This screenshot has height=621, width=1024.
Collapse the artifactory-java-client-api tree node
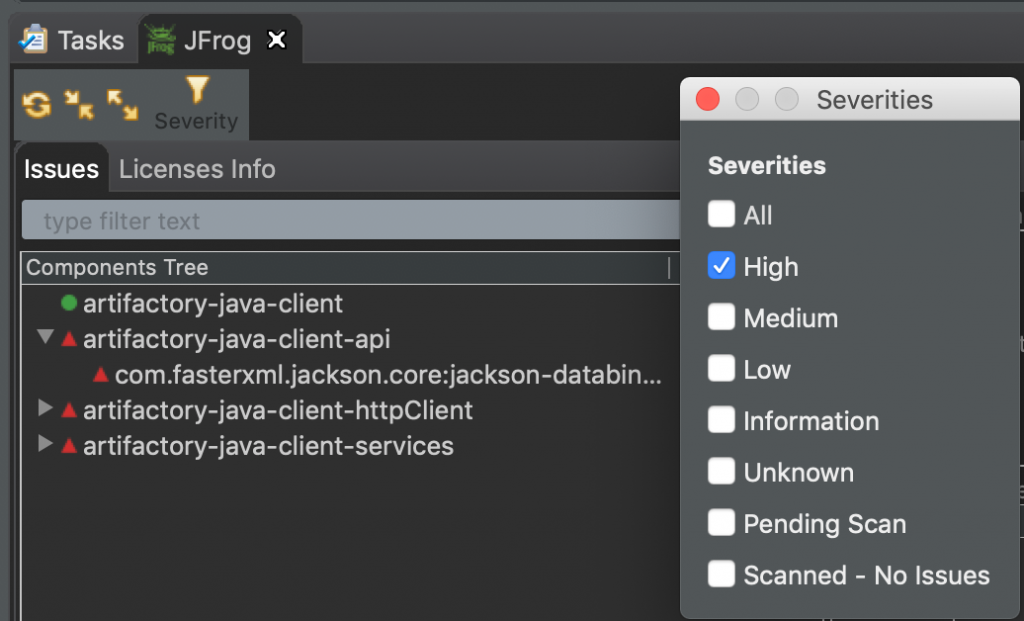tap(45, 338)
